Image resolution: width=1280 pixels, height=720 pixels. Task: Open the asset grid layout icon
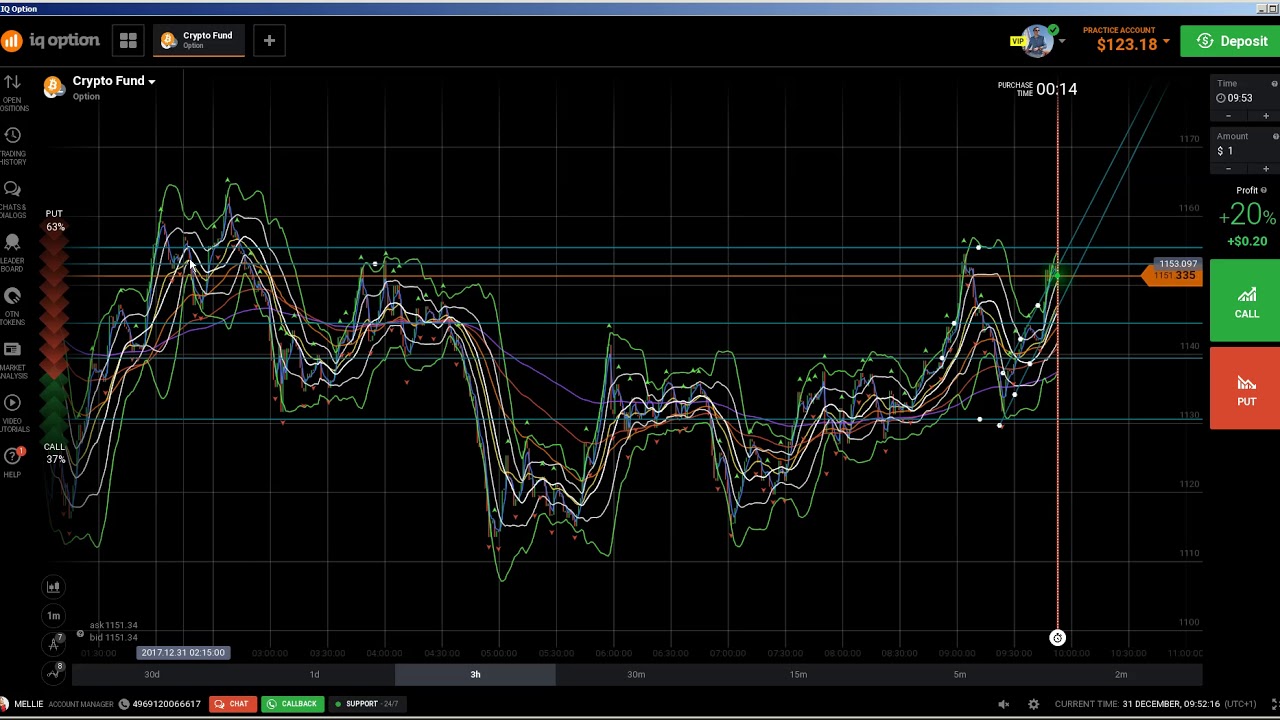[128, 41]
